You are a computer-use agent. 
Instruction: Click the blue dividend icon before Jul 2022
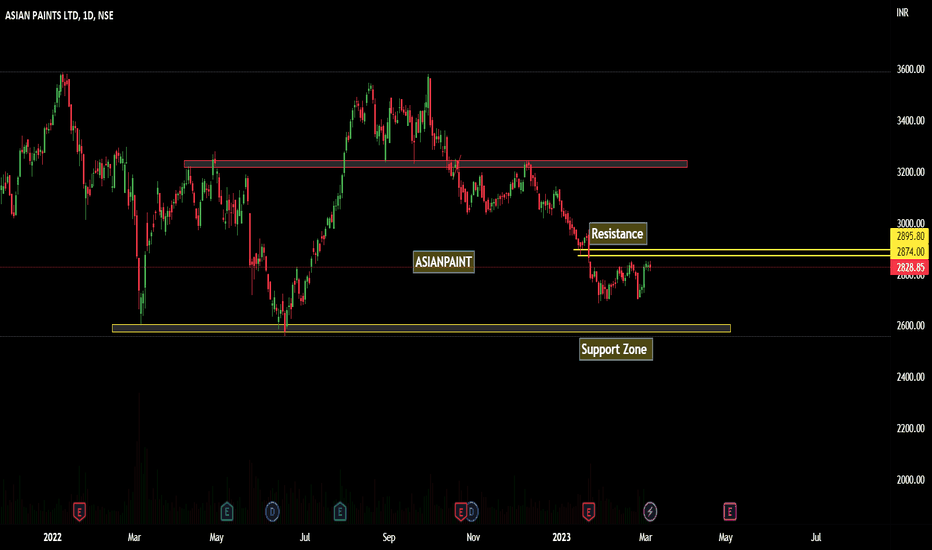pos(272,511)
